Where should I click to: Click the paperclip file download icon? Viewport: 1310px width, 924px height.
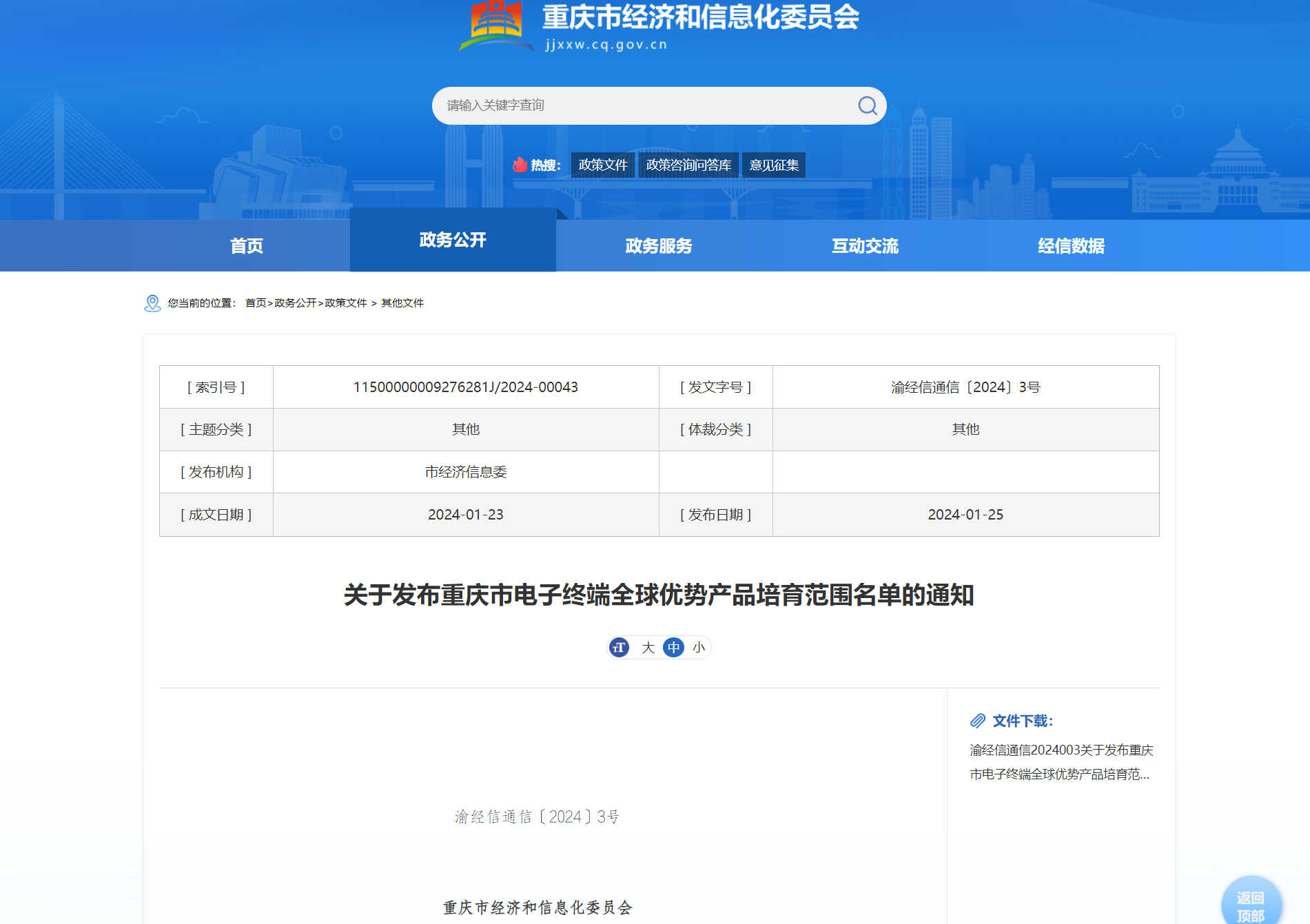click(x=978, y=721)
